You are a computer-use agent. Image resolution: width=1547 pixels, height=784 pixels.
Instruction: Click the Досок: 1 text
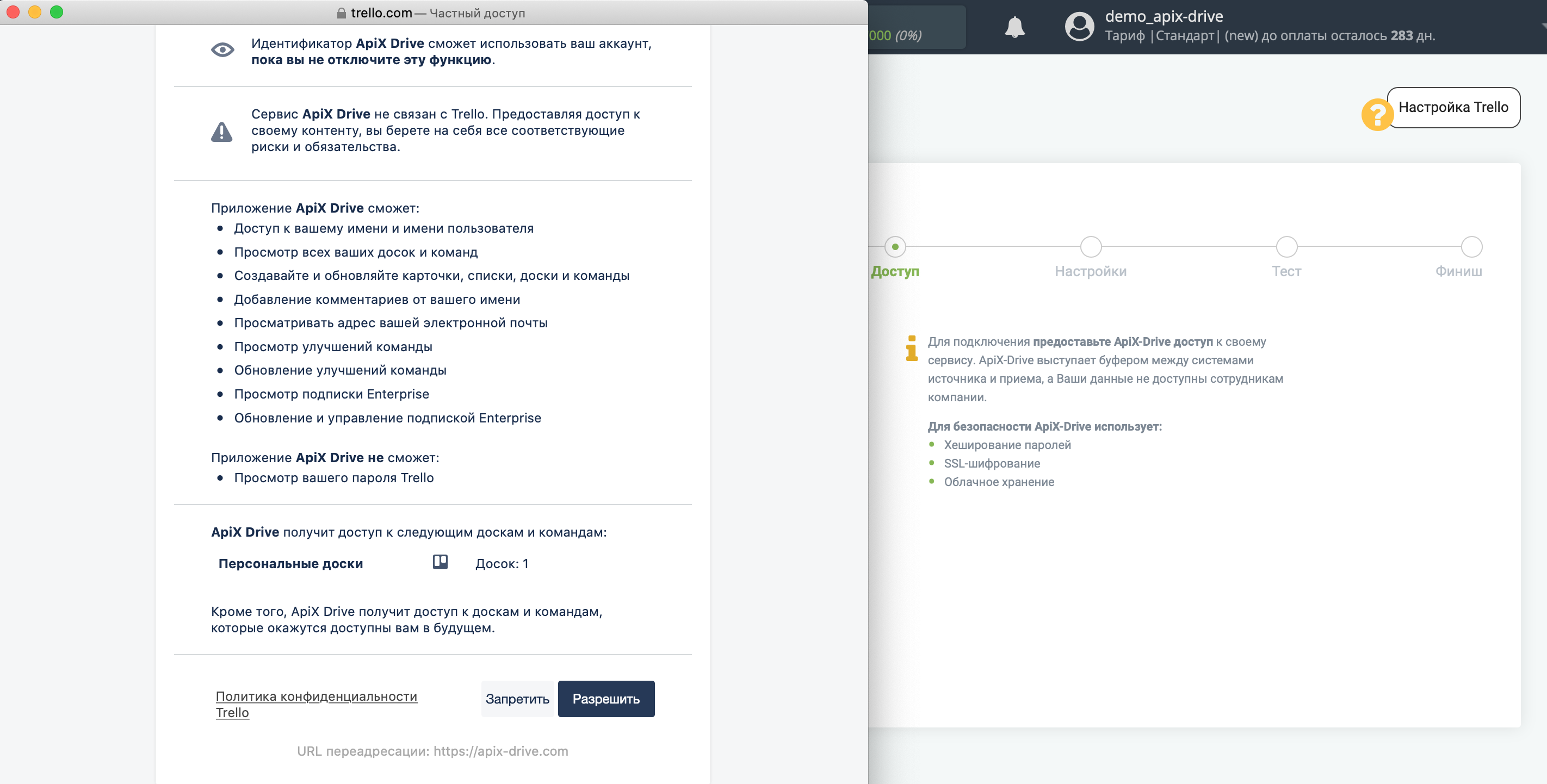coord(502,564)
